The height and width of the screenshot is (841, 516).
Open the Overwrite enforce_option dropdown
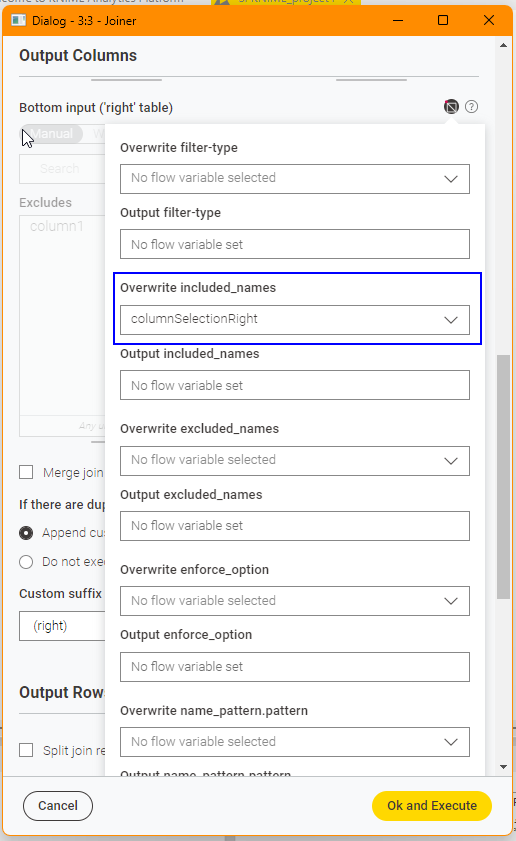[294, 601]
